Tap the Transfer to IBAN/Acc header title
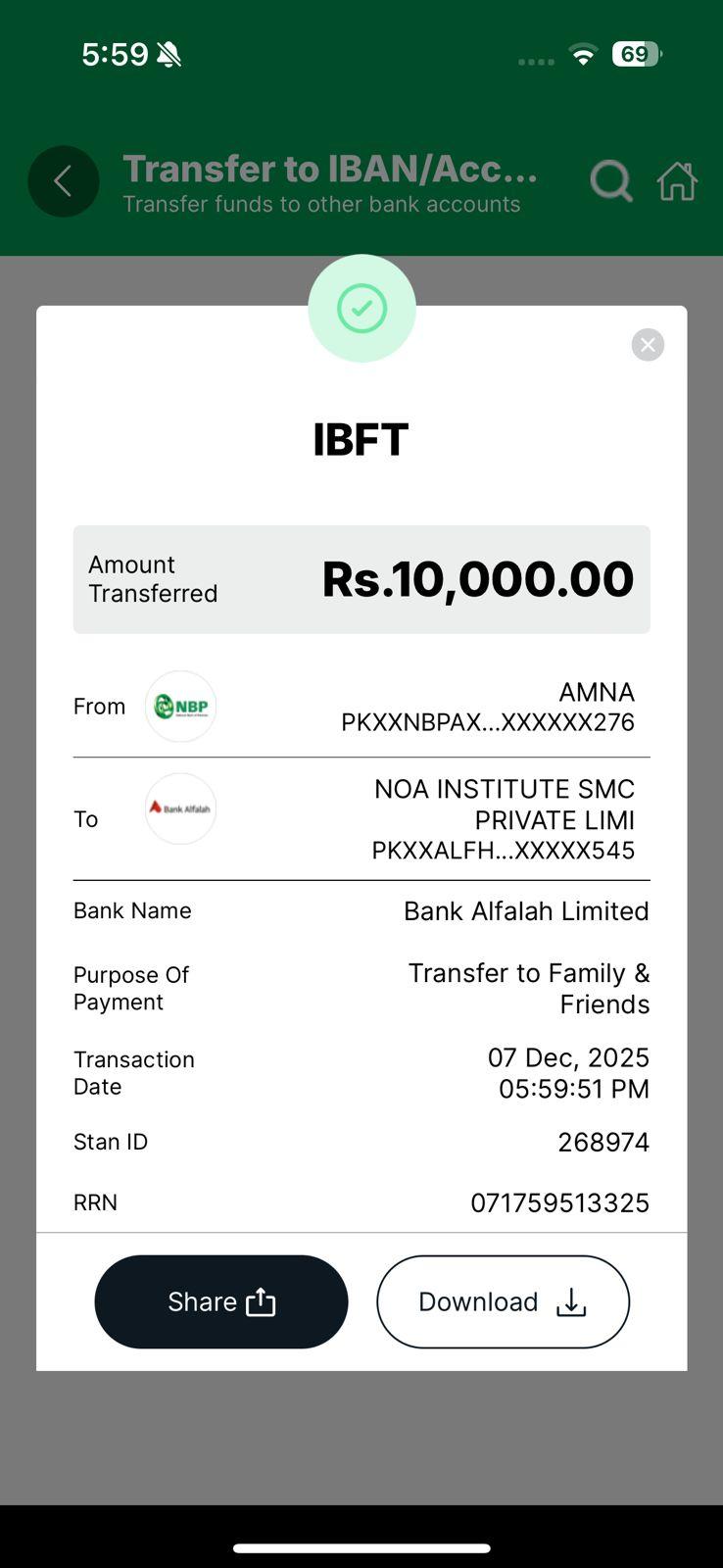 tap(330, 170)
